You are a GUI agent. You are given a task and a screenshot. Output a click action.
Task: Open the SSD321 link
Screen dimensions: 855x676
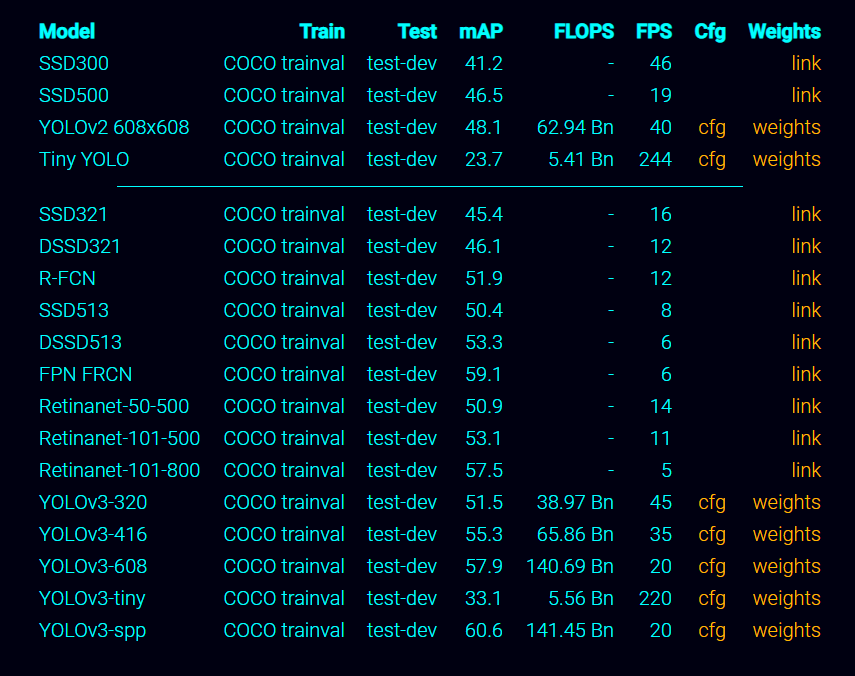[x=806, y=214]
